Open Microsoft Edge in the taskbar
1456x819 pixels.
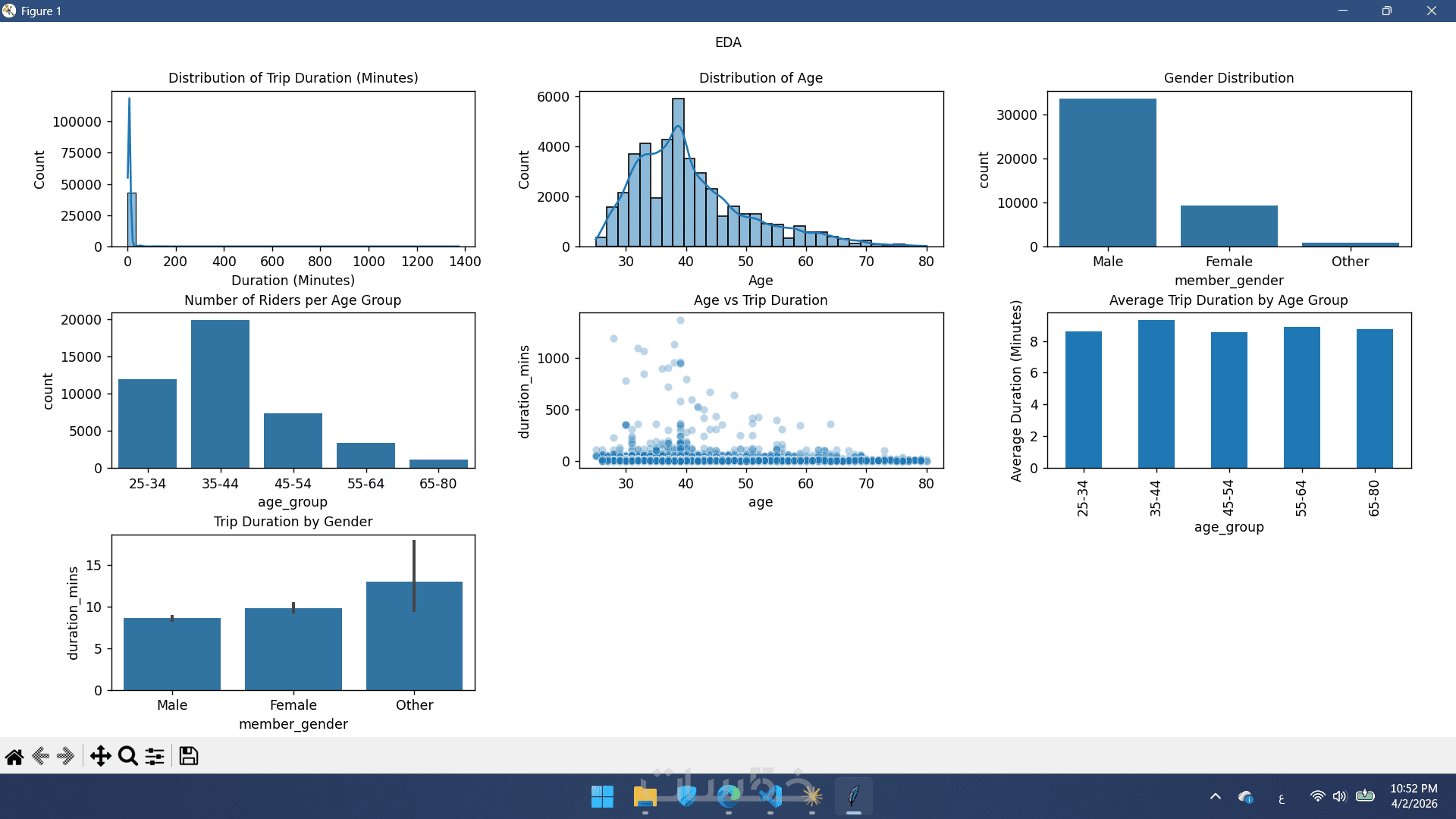pyautogui.click(x=729, y=796)
